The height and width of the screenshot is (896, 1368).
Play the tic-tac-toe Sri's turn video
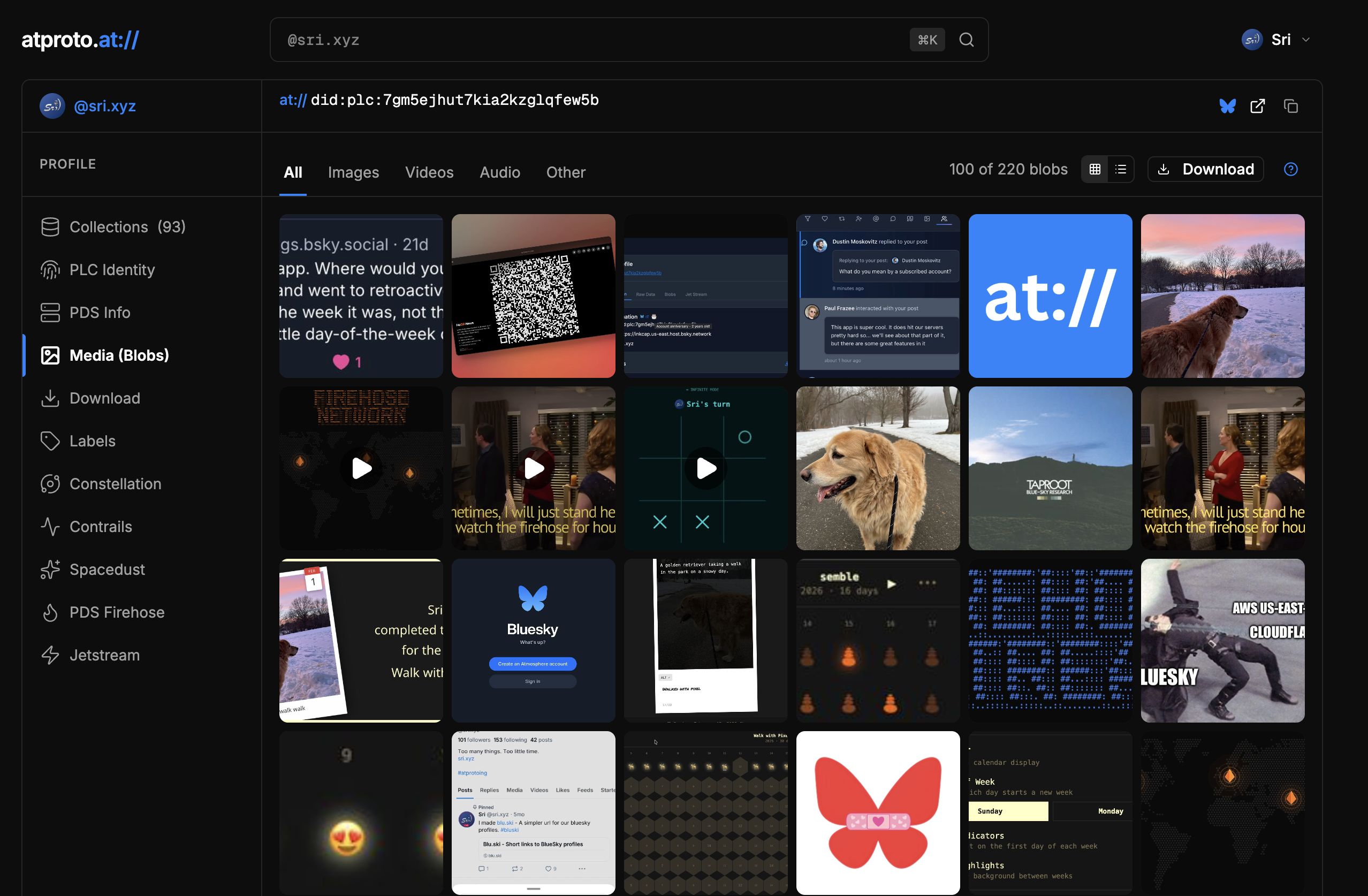pos(705,468)
